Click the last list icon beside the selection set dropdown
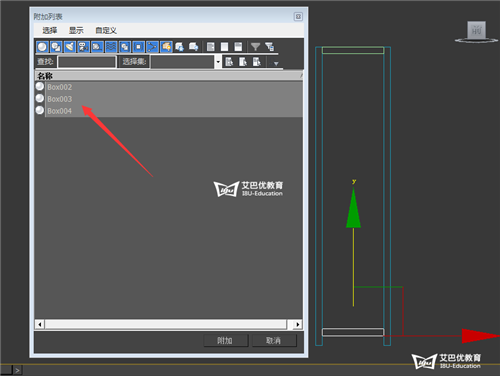The height and width of the screenshot is (376, 500). [256, 62]
